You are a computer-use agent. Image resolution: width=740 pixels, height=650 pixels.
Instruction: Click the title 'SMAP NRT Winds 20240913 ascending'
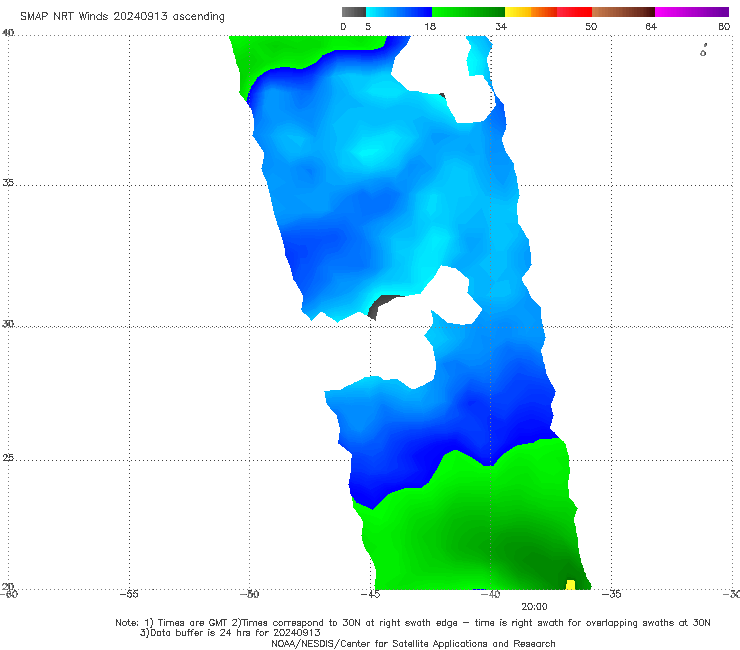tap(122, 16)
